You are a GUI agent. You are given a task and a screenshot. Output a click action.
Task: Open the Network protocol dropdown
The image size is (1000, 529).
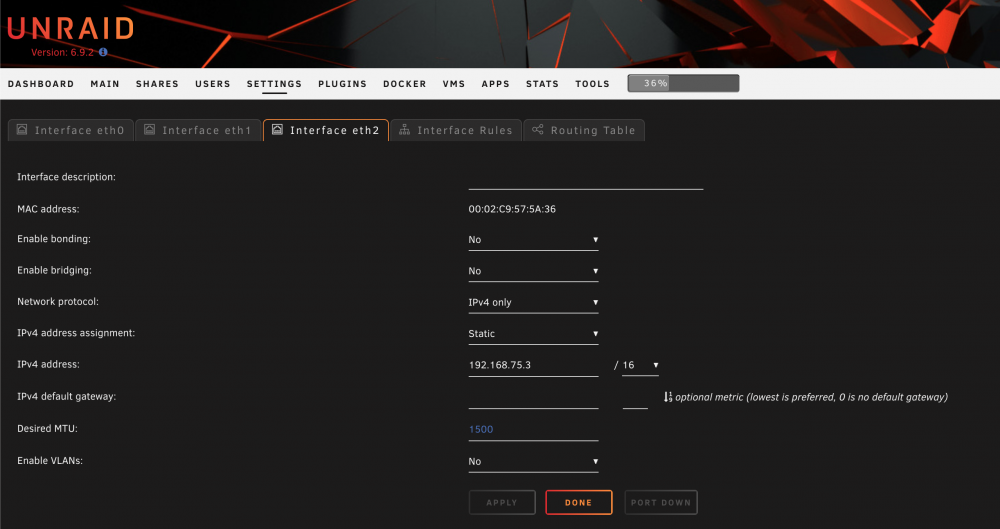pos(533,302)
